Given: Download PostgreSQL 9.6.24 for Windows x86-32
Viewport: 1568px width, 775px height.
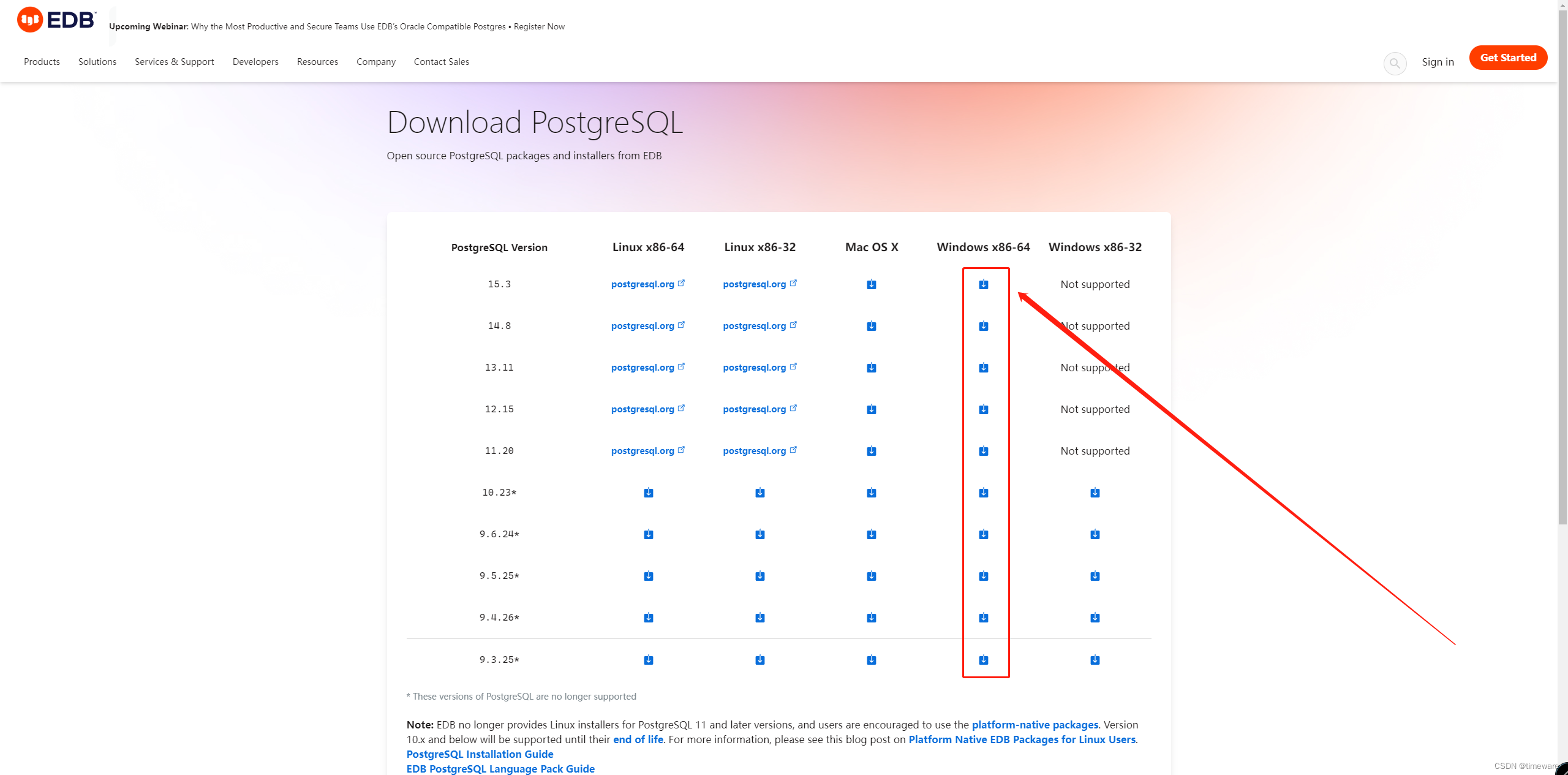Looking at the screenshot, I should [1095, 534].
